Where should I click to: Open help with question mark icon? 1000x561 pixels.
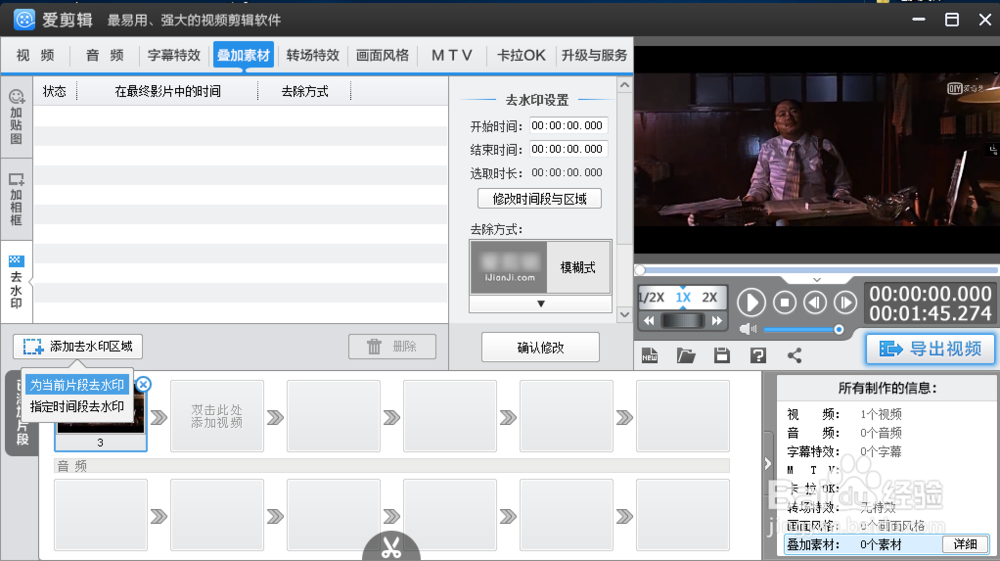pyautogui.click(x=758, y=356)
